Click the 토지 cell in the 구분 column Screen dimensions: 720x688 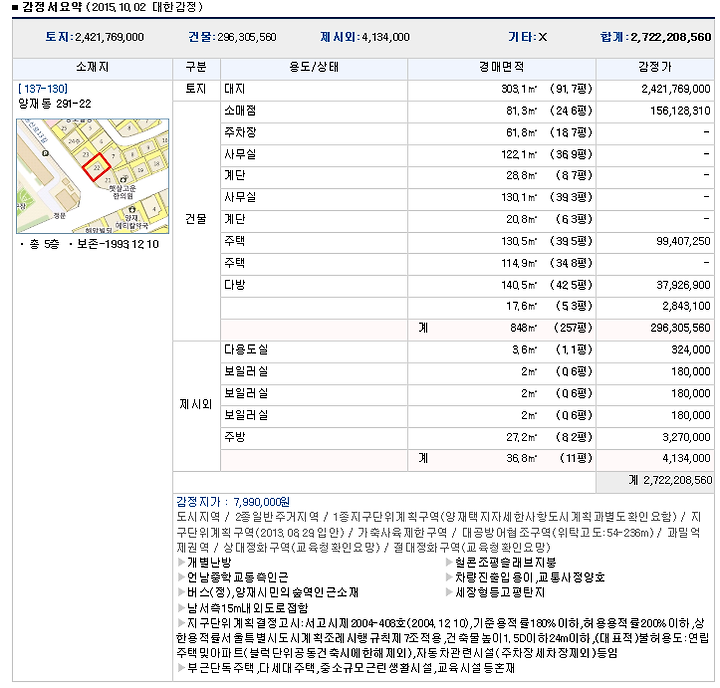click(196, 89)
